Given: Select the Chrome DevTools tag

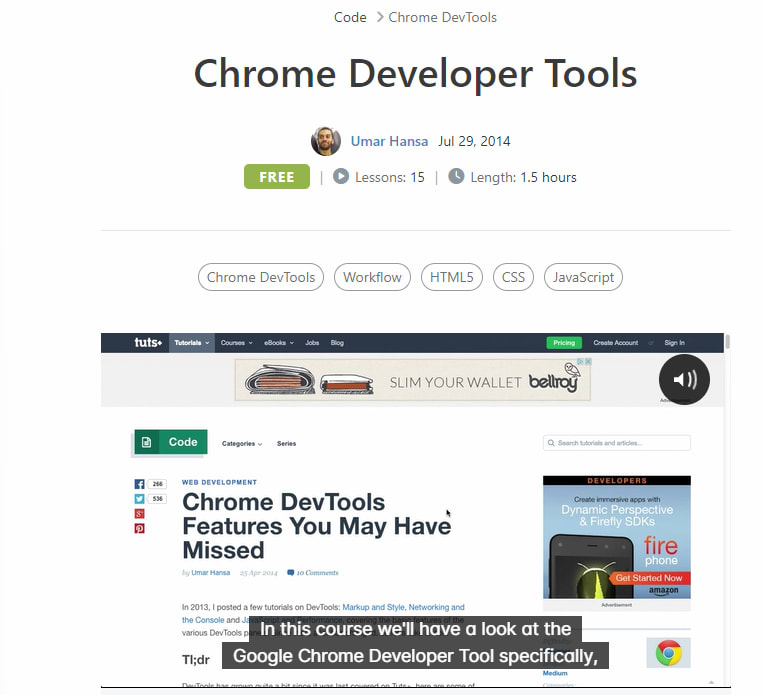Looking at the screenshot, I should pos(261,277).
